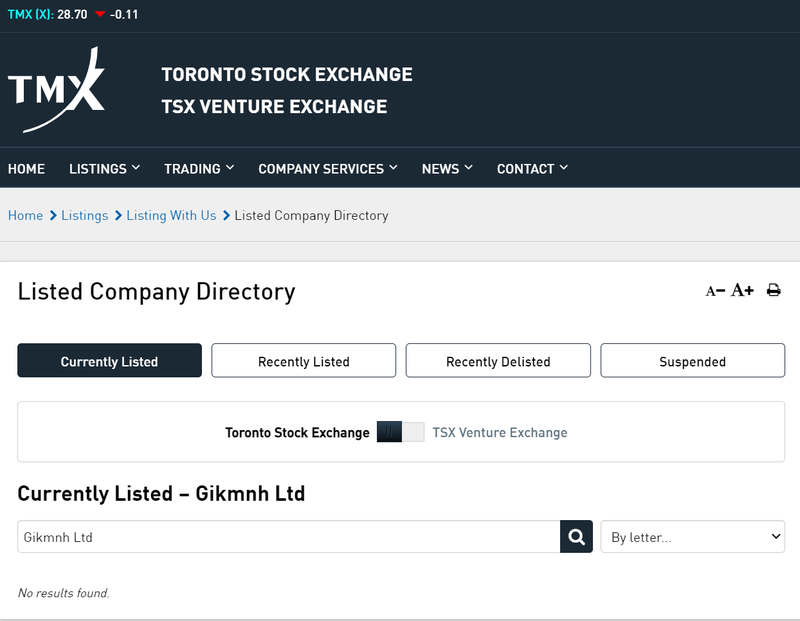Screen dimensions: 800x621
Task: Open the By letter dropdown
Action: click(x=692, y=537)
